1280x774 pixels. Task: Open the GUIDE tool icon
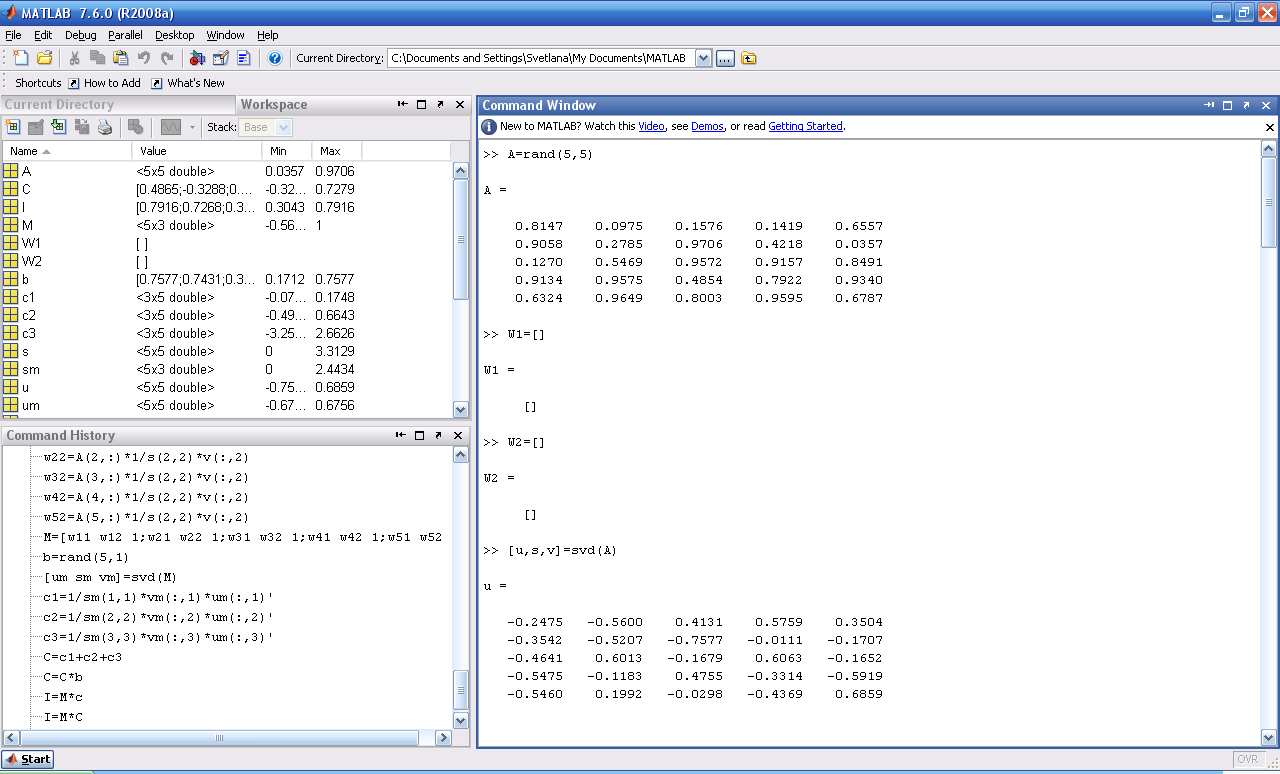220,58
